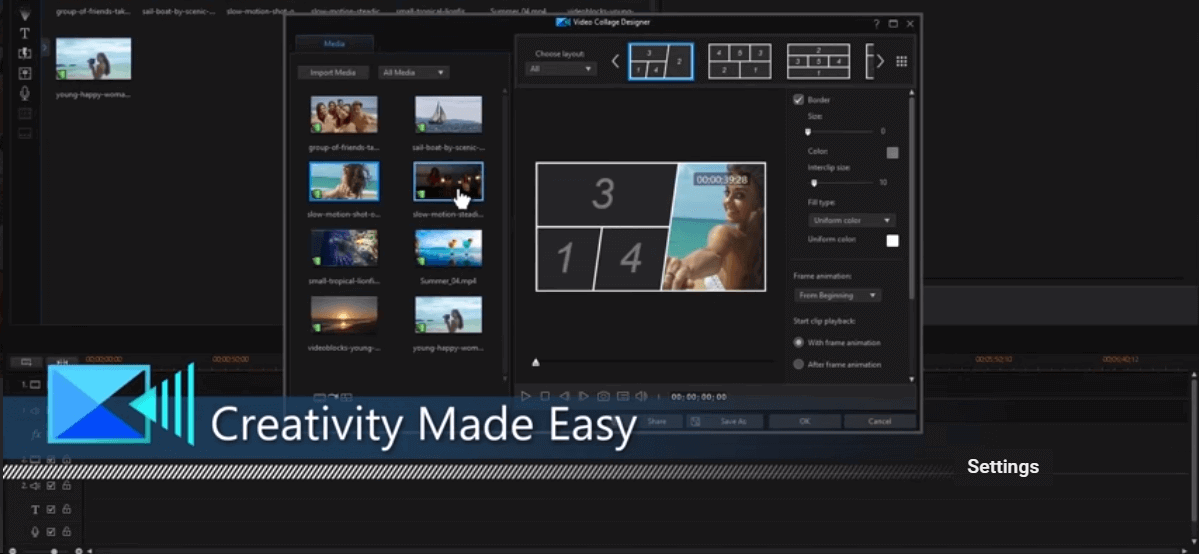Click the Cancel button
Image resolution: width=1199 pixels, height=554 pixels.
point(880,422)
